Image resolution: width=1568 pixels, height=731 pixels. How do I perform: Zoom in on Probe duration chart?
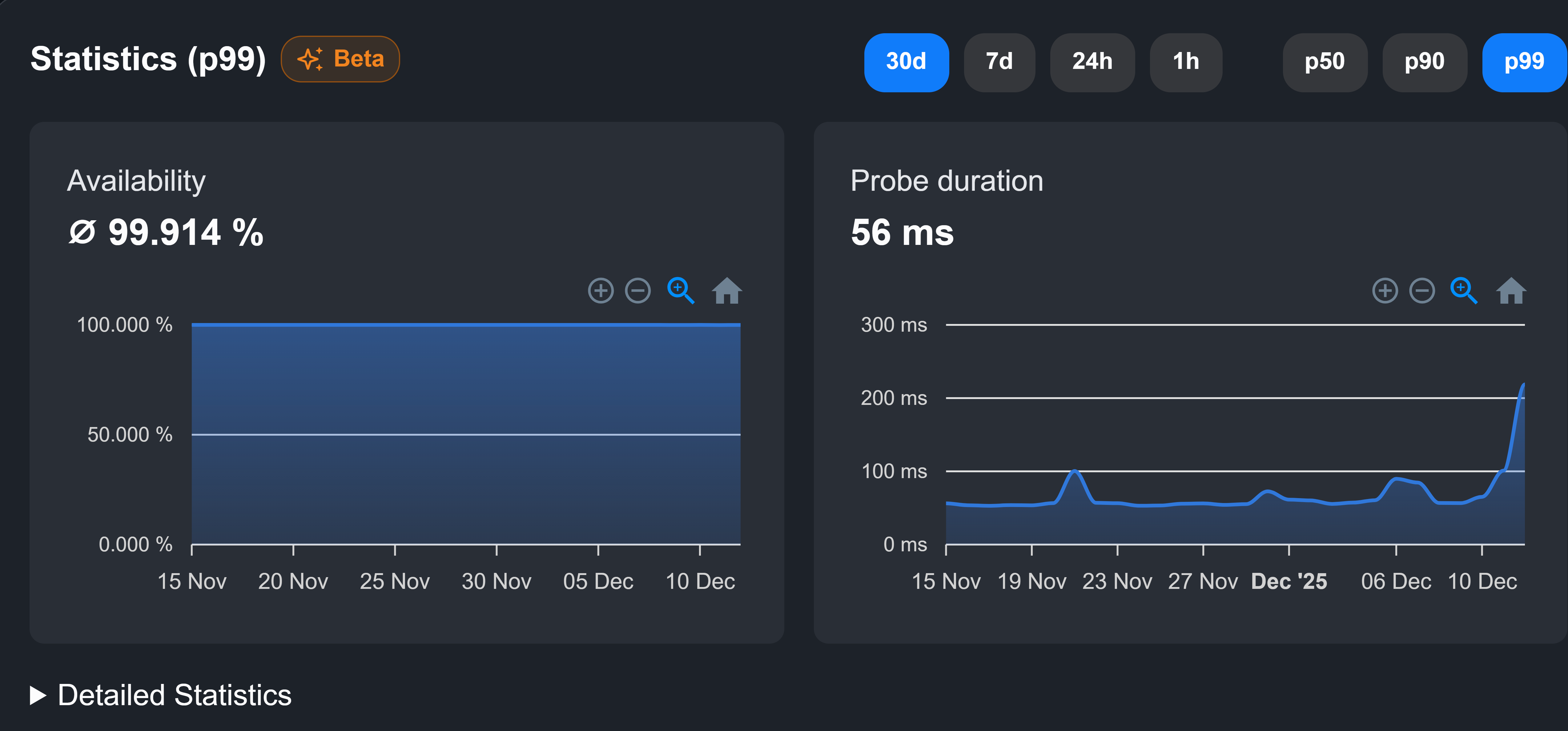(x=1385, y=291)
